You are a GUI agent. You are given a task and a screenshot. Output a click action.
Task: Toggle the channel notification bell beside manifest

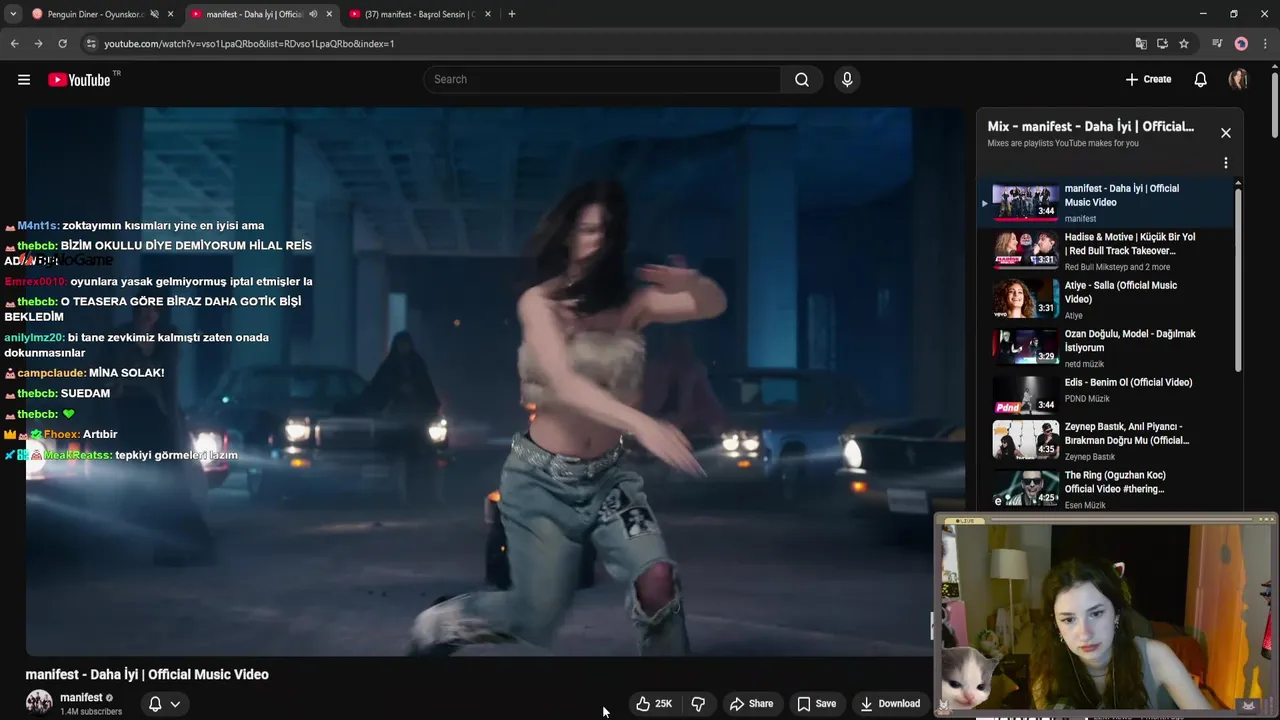pos(155,704)
